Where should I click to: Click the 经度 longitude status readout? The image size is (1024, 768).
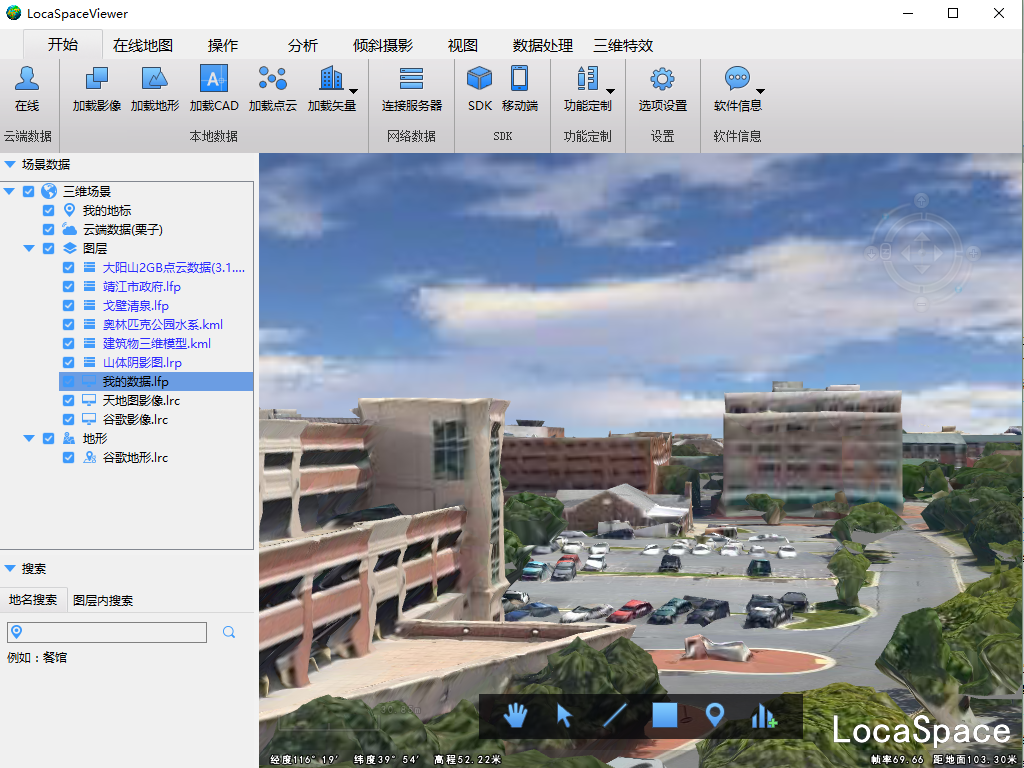(x=304, y=759)
